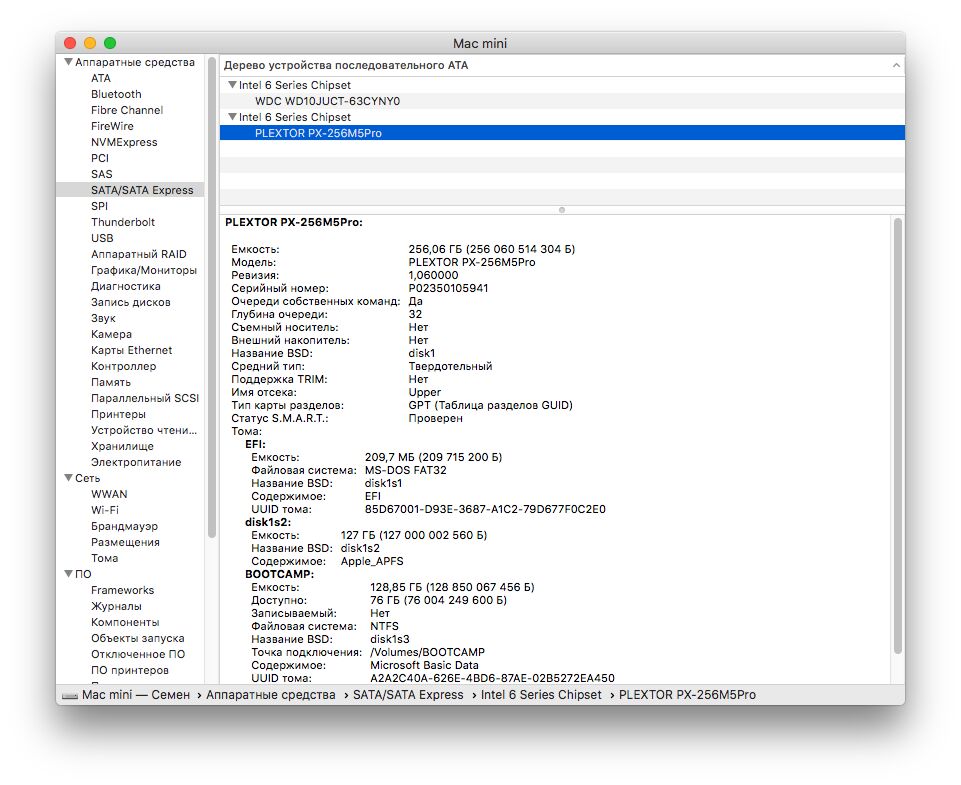Open the PCI section
961x785 pixels.
99,157
